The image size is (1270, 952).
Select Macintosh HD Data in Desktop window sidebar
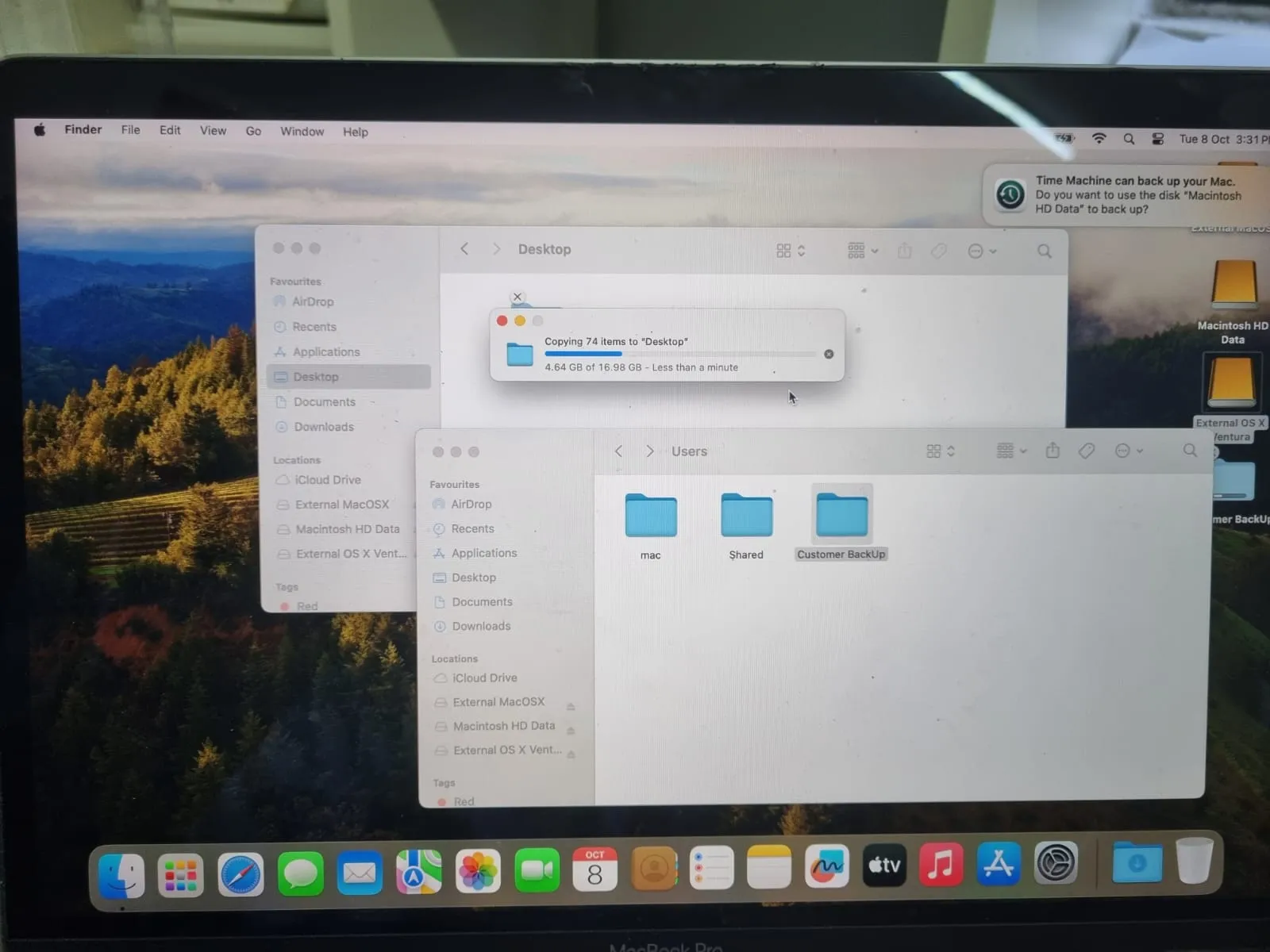pyautogui.click(x=347, y=529)
